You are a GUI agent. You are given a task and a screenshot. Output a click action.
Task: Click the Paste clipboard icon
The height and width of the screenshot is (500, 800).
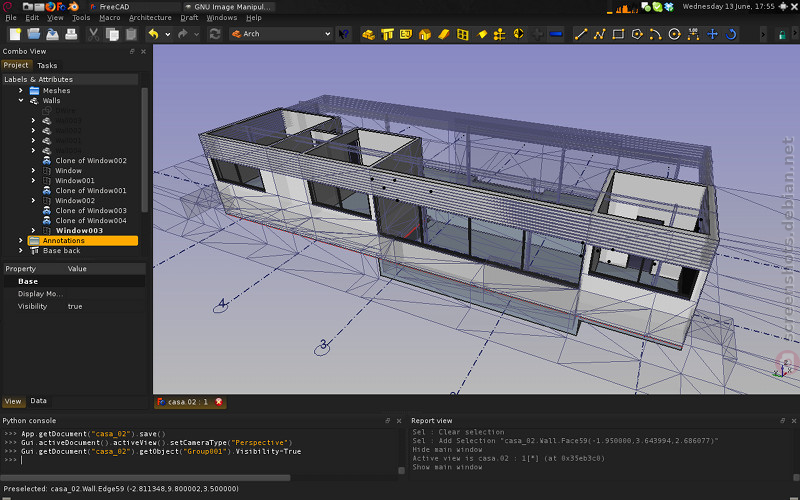coord(131,34)
